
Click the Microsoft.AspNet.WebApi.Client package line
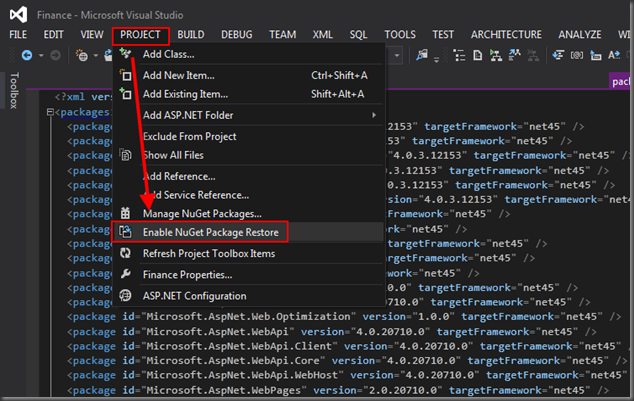pos(350,346)
